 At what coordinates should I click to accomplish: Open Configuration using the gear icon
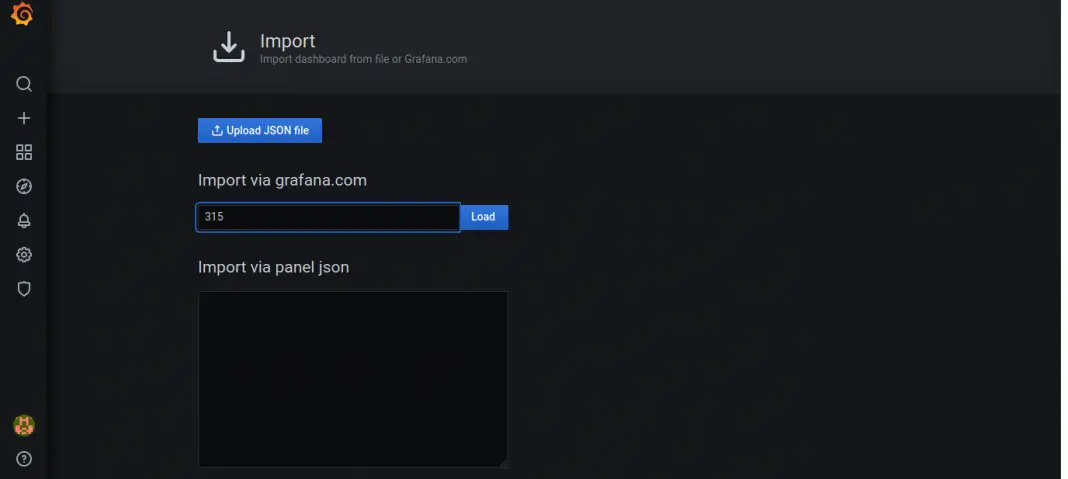24,255
